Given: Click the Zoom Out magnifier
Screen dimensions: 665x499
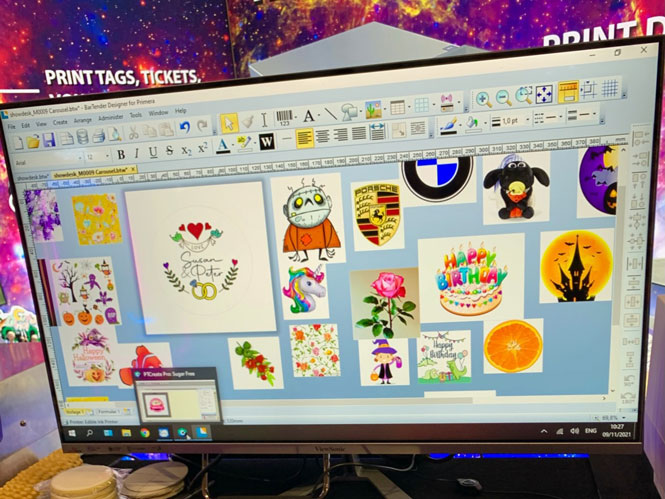Looking at the screenshot, I should pos(503,98).
